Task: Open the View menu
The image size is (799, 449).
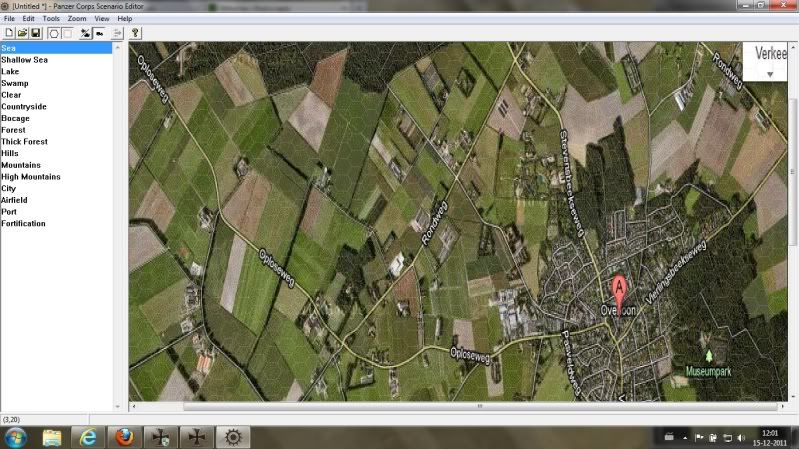Action: pyautogui.click(x=102, y=18)
